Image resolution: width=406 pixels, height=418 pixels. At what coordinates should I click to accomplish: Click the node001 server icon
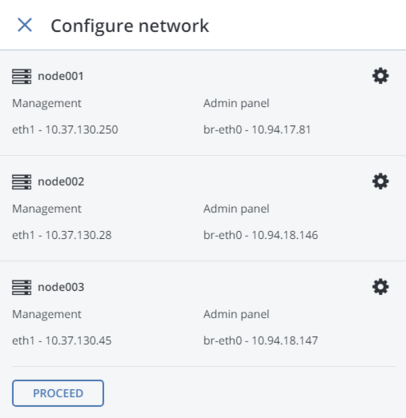tap(22, 76)
